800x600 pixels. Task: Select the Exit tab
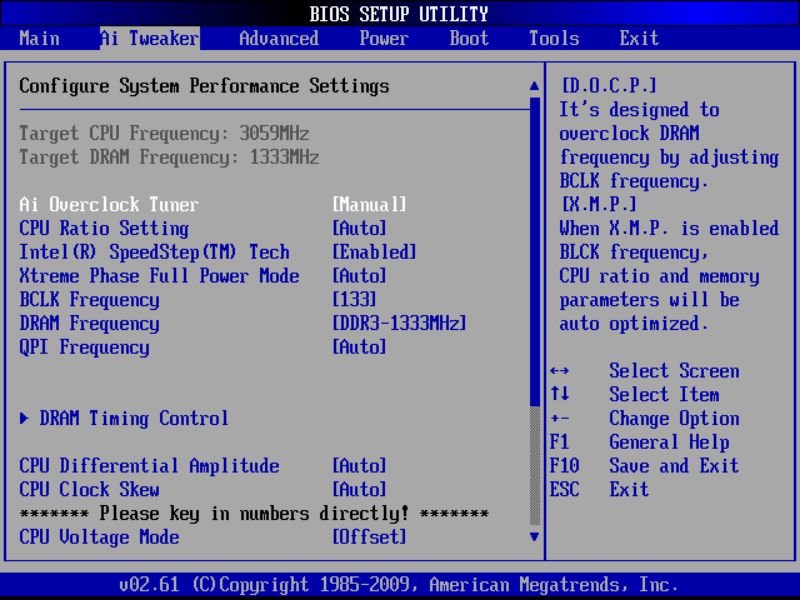639,38
